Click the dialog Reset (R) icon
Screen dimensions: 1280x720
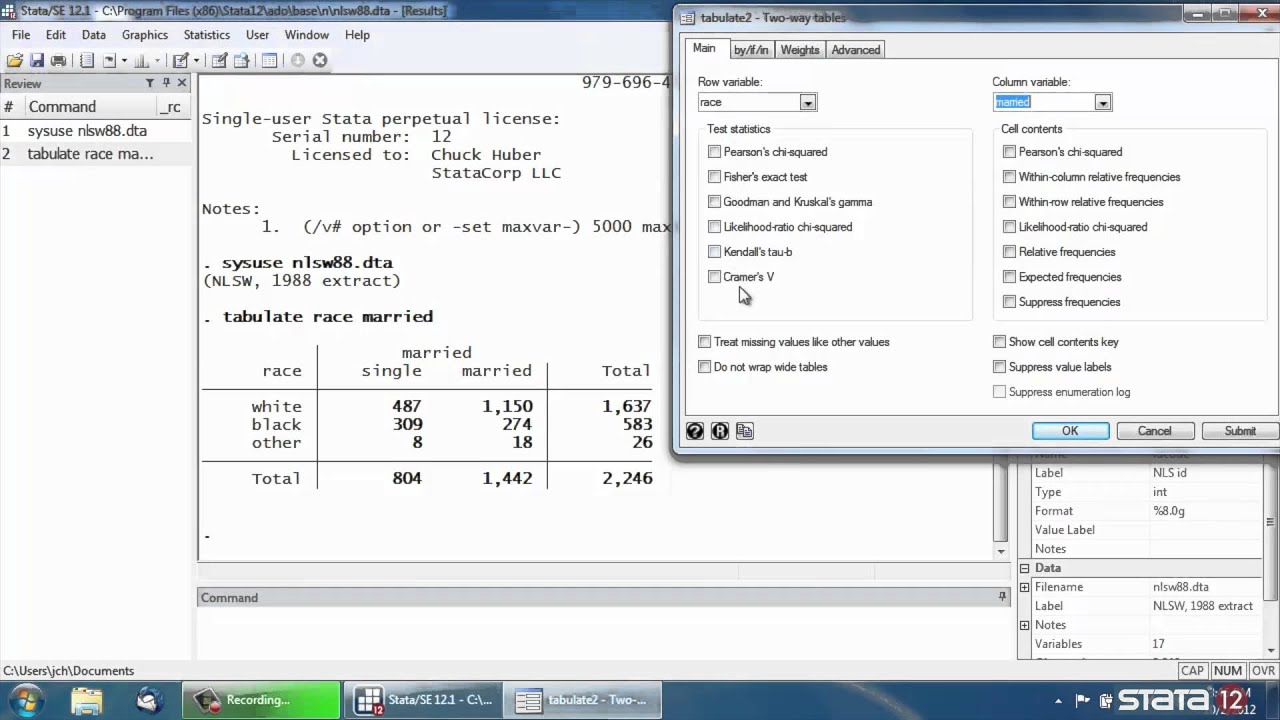point(720,431)
